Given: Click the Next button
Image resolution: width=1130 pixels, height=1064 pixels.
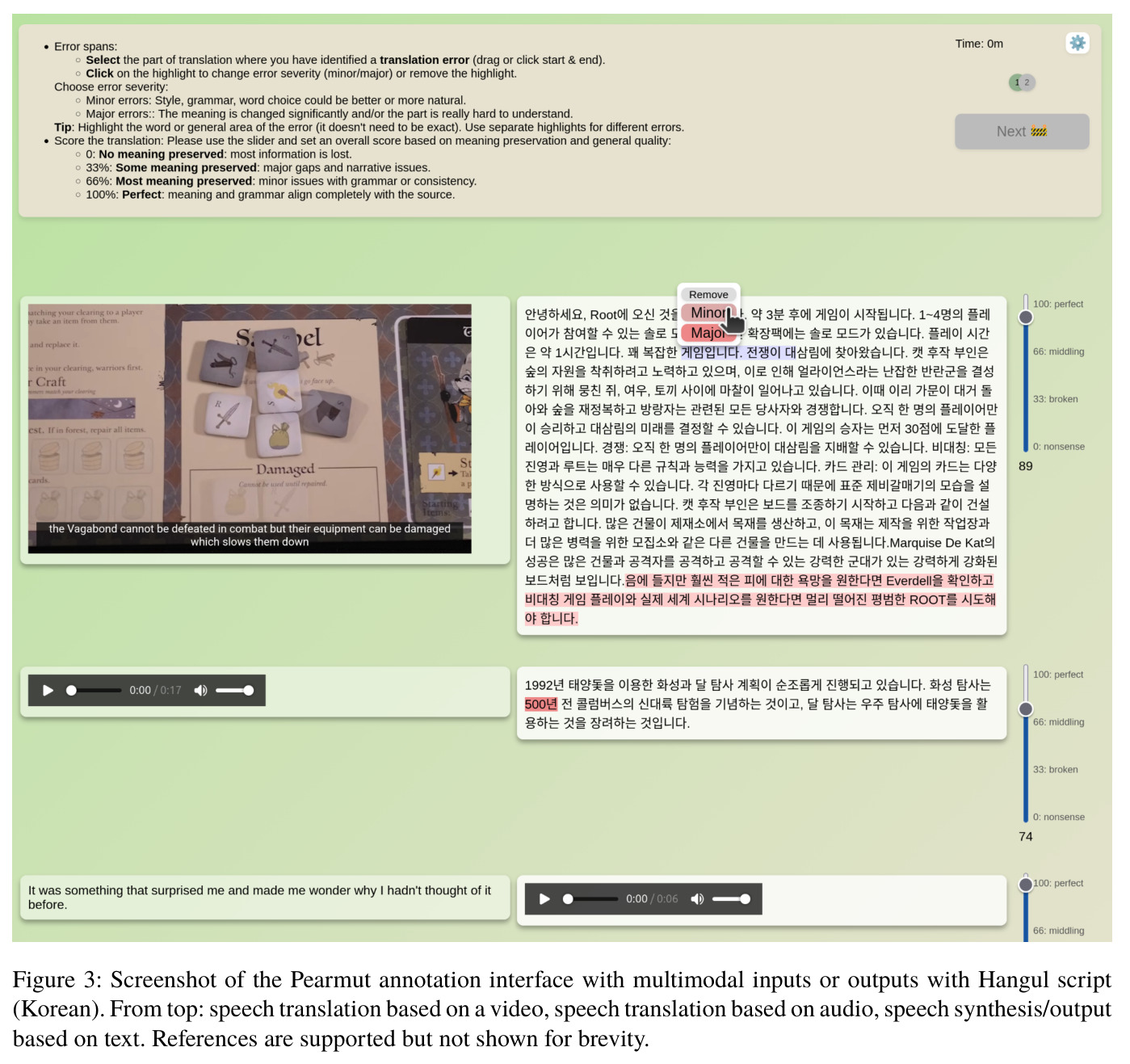Looking at the screenshot, I should [x=1022, y=132].
